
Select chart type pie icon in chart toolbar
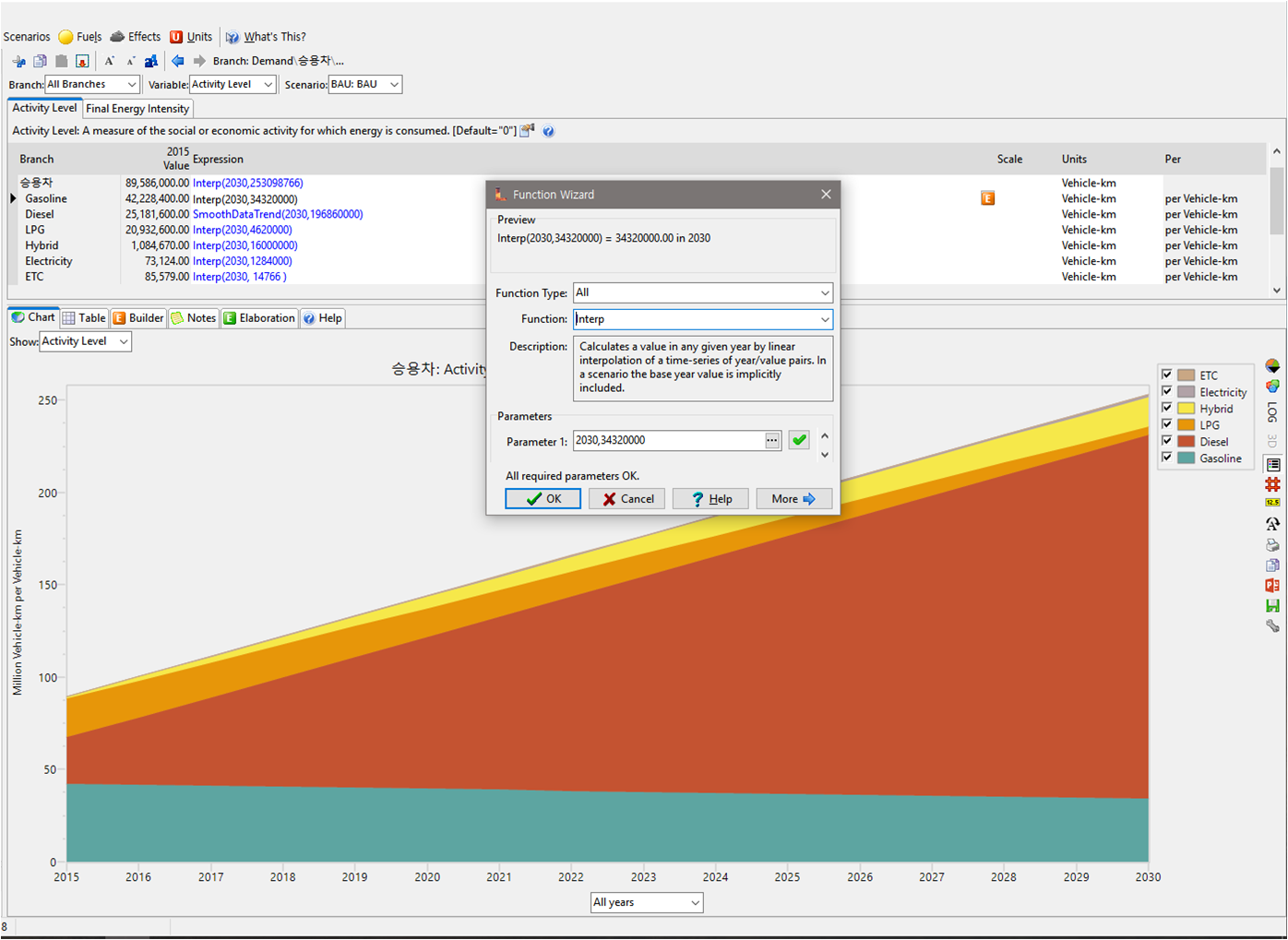tap(1272, 366)
